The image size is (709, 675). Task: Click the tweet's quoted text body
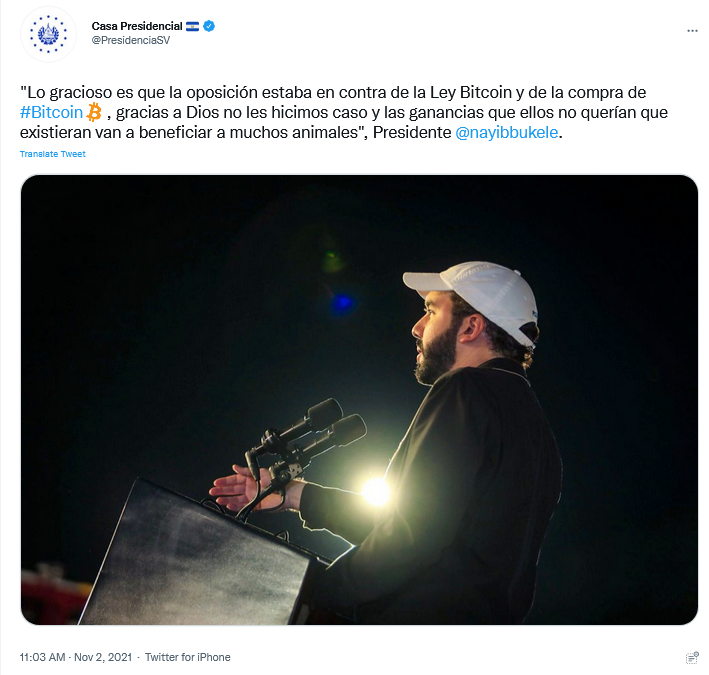[344, 112]
